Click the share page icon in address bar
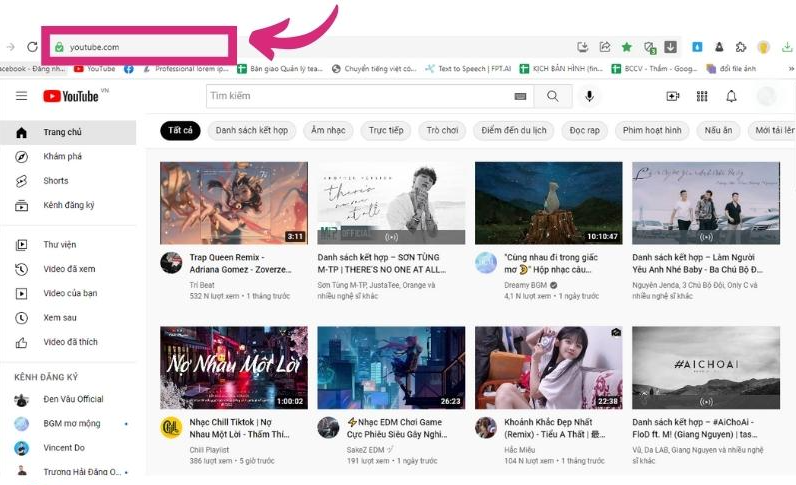The height and width of the screenshot is (485, 796). tap(605, 47)
